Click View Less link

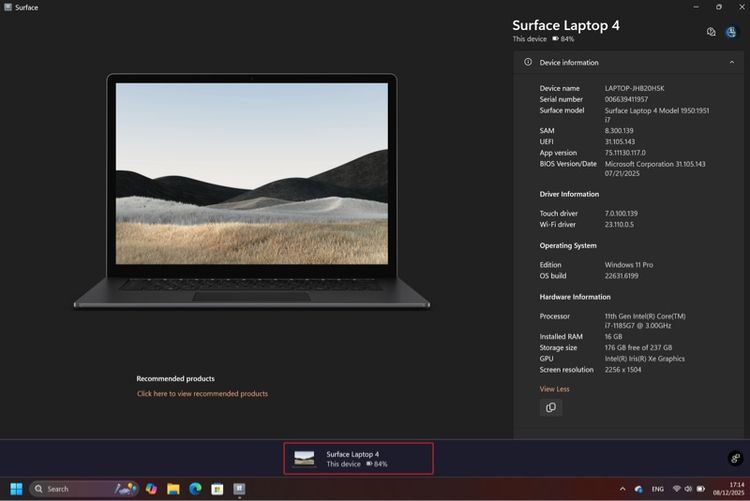pyautogui.click(x=554, y=389)
